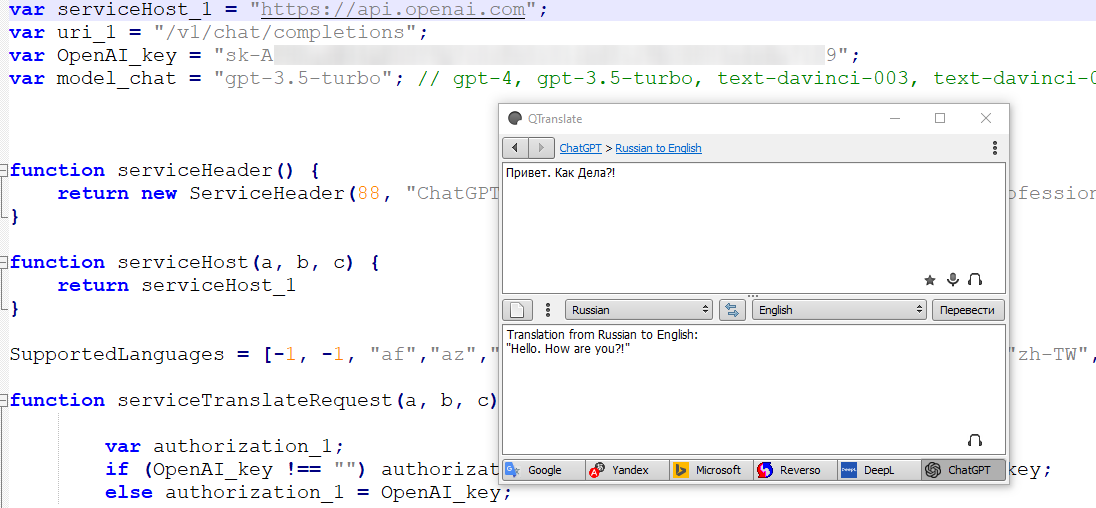Image resolution: width=1096 pixels, height=508 pixels.
Task: Click the "Translation from Russian to English:" line
Action: pyautogui.click(x=603, y=335)
